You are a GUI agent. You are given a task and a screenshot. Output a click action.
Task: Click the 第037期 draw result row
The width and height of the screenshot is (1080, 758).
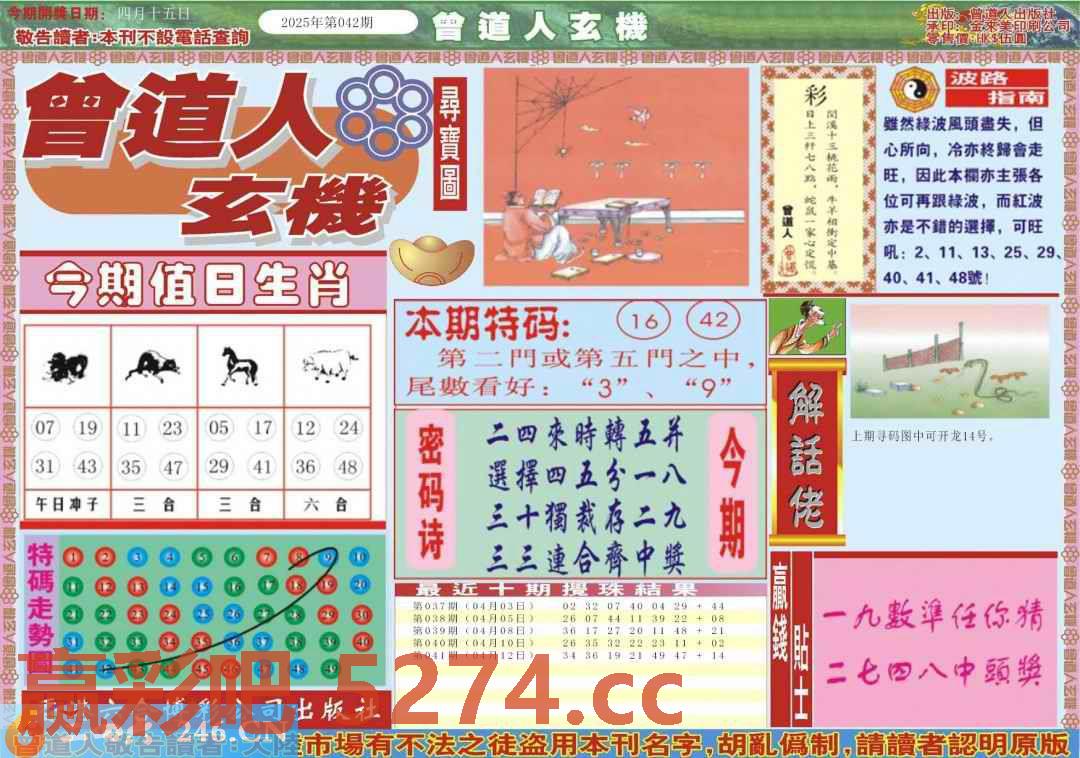pyautogui.click(x=569, y=607)
